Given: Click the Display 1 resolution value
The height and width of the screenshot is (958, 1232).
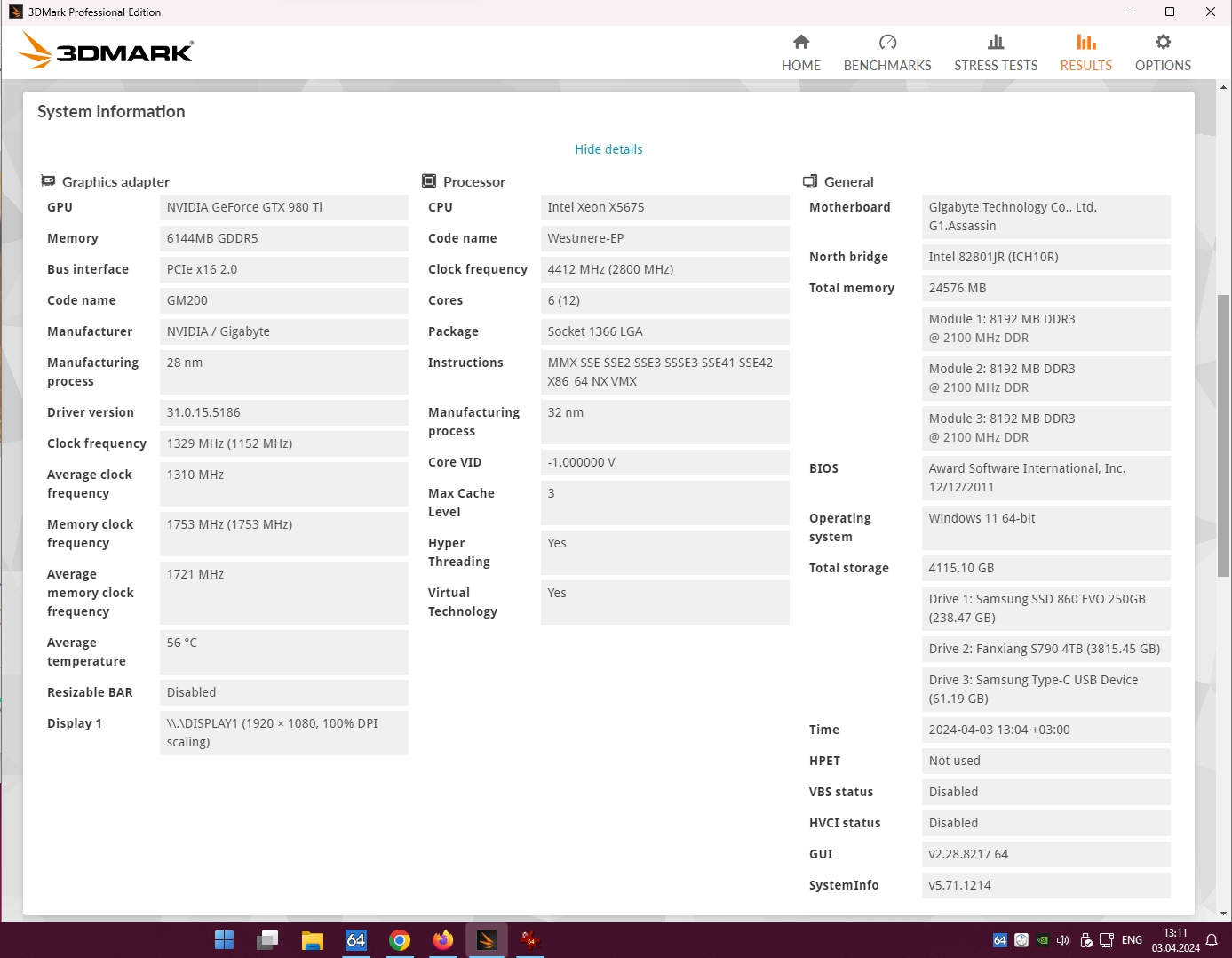Looking at the screenshot, I should [284, 732].
